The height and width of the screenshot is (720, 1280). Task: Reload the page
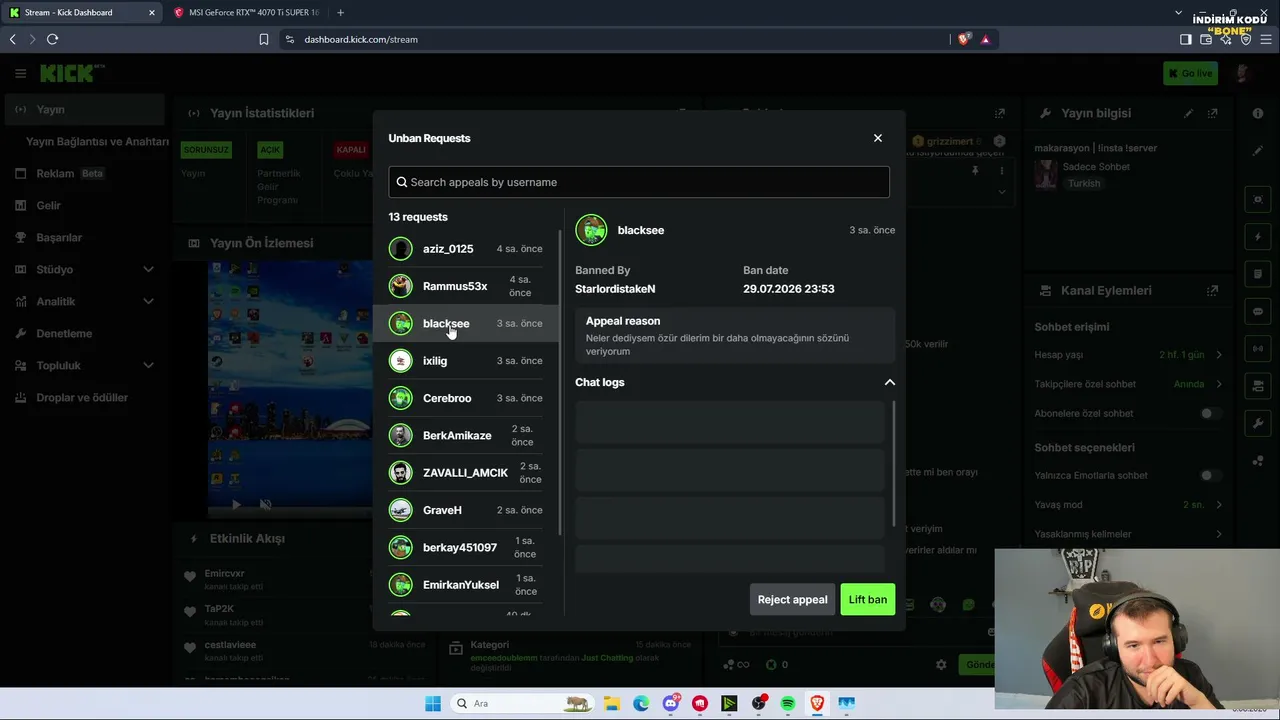coord(53,39)
